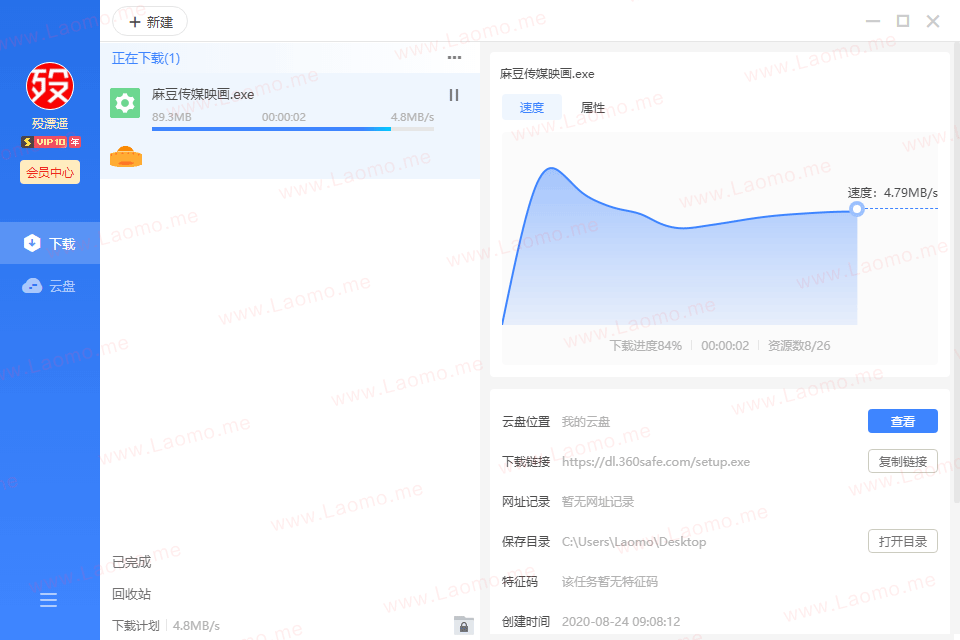960x640 pixels.
Task: Open the three-dot more options menu
Action: click(454, 58)
